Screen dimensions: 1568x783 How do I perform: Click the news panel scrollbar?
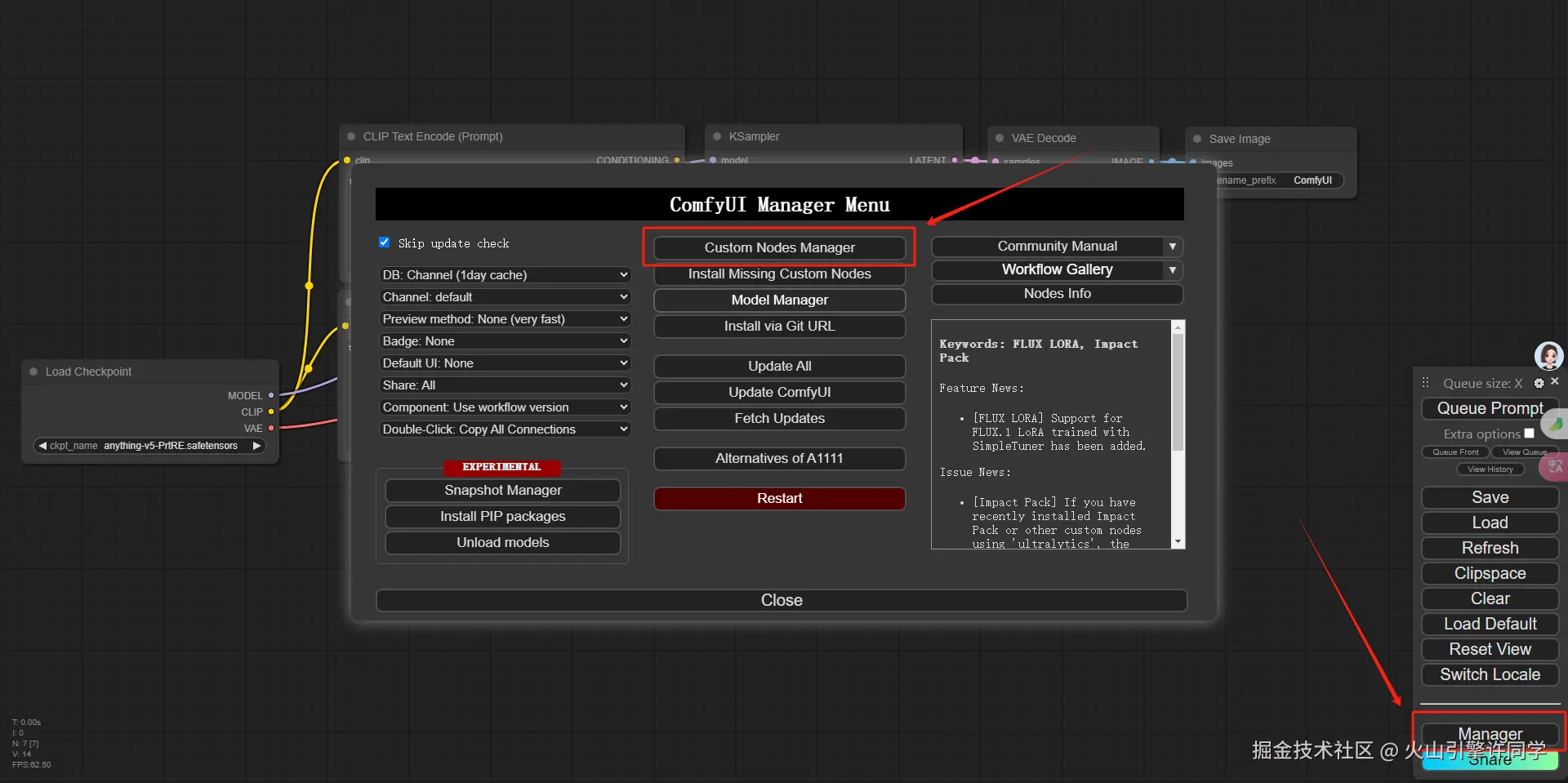click(x=1178, y=392)
